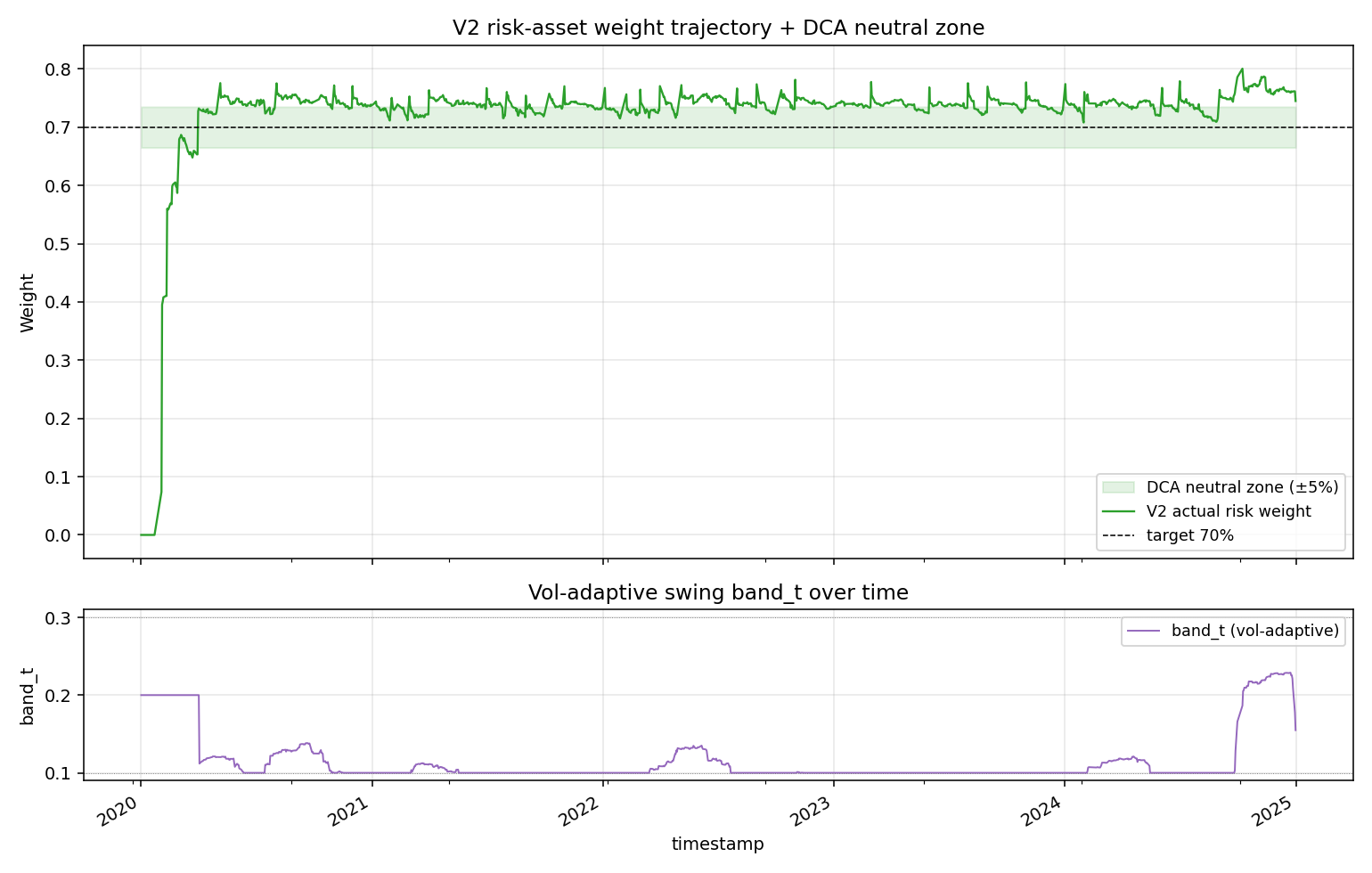The width and height of the screenshot is (1372, 873).
Task: Click the "DCA neutral zone (±5%)" legend label
Action: point(1242,487)
